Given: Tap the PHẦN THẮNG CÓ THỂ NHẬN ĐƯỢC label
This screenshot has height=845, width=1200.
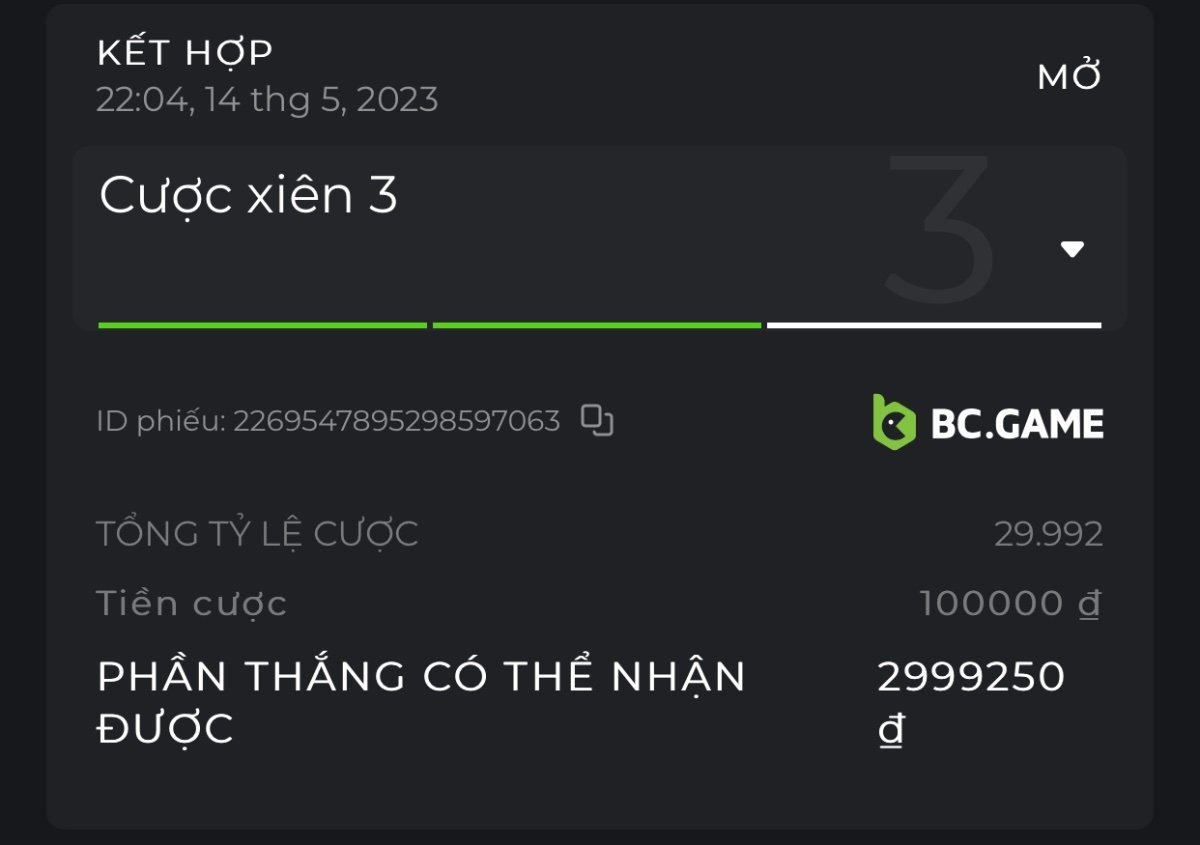Looking at the screenshot, I should pyautogui.click(x=421, y=703).
